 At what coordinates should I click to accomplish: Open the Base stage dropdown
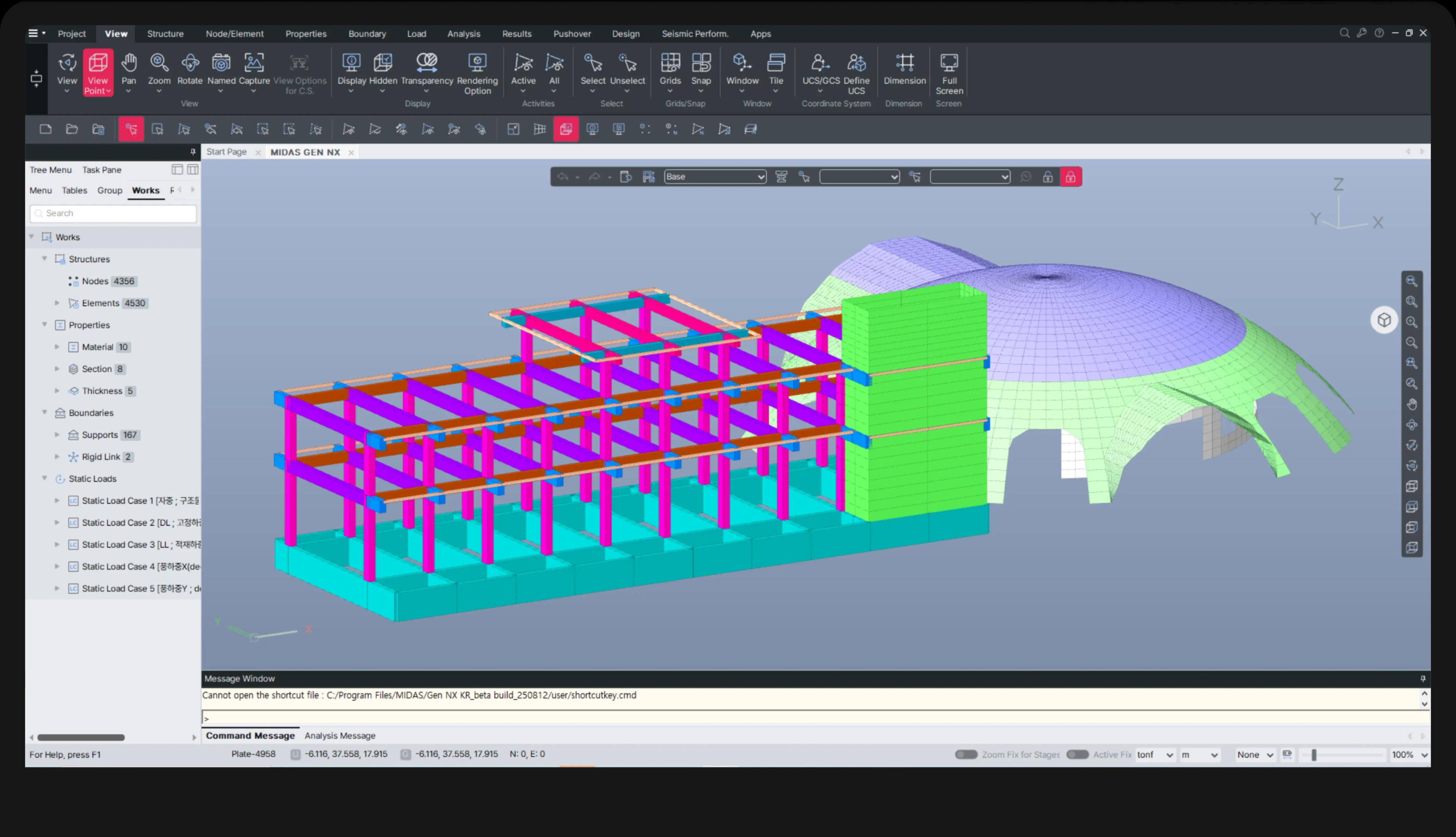coord(715,177)
